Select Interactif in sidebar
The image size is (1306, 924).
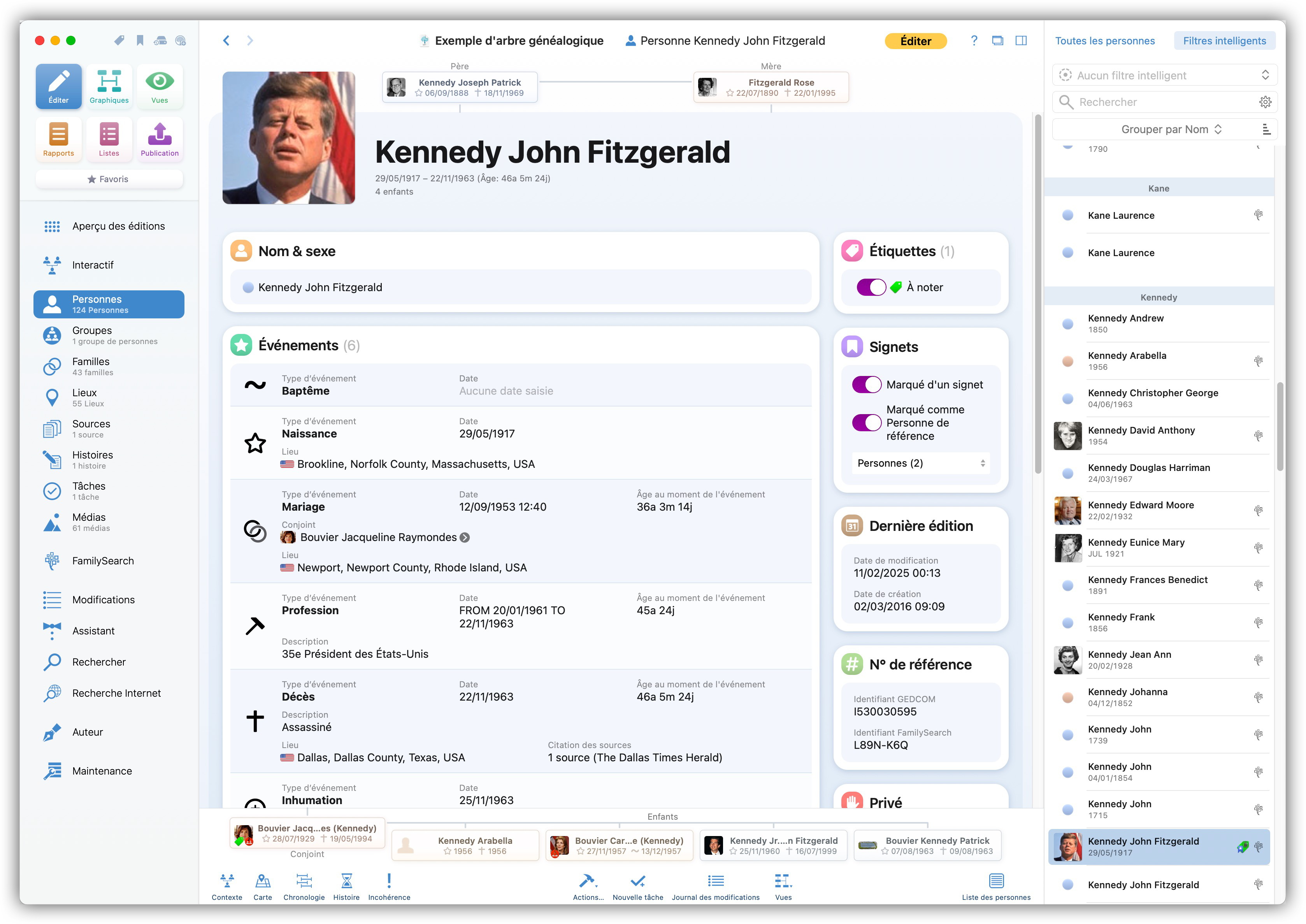pos(109,265)
